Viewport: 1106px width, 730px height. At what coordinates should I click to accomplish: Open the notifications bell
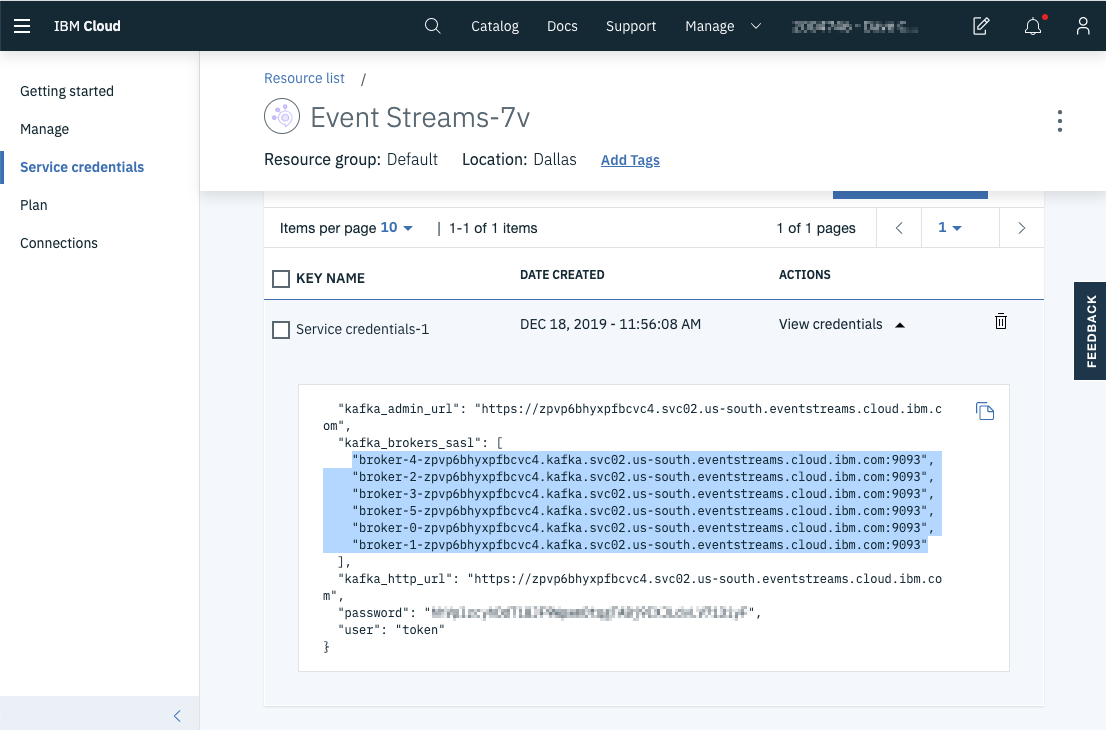point(1033,26)
